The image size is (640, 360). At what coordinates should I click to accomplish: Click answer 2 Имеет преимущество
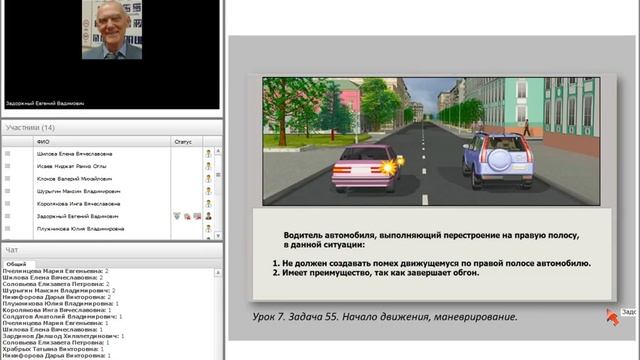(x=376, y=273)
